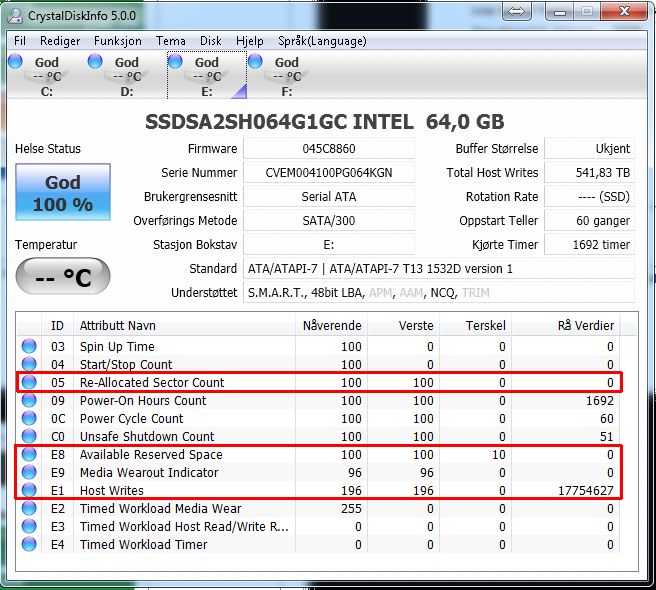This screenshot has height=590, width=656.
Task: Switch to disk C: tab
Action: (46, 76)
